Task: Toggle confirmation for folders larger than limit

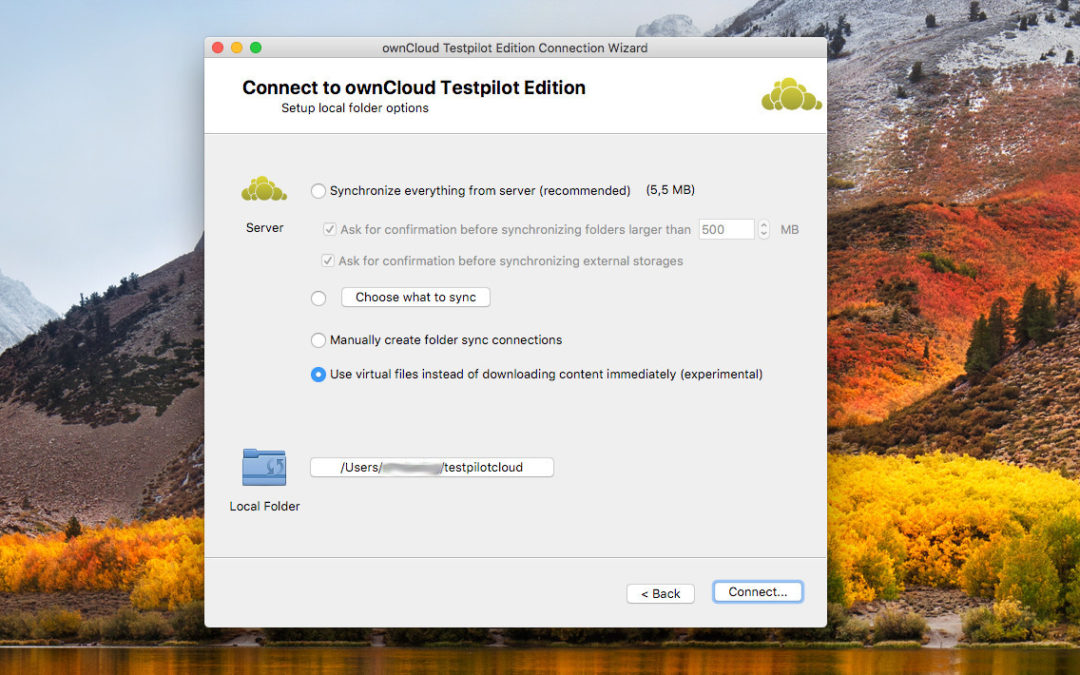Action: [x=330, y=229]
